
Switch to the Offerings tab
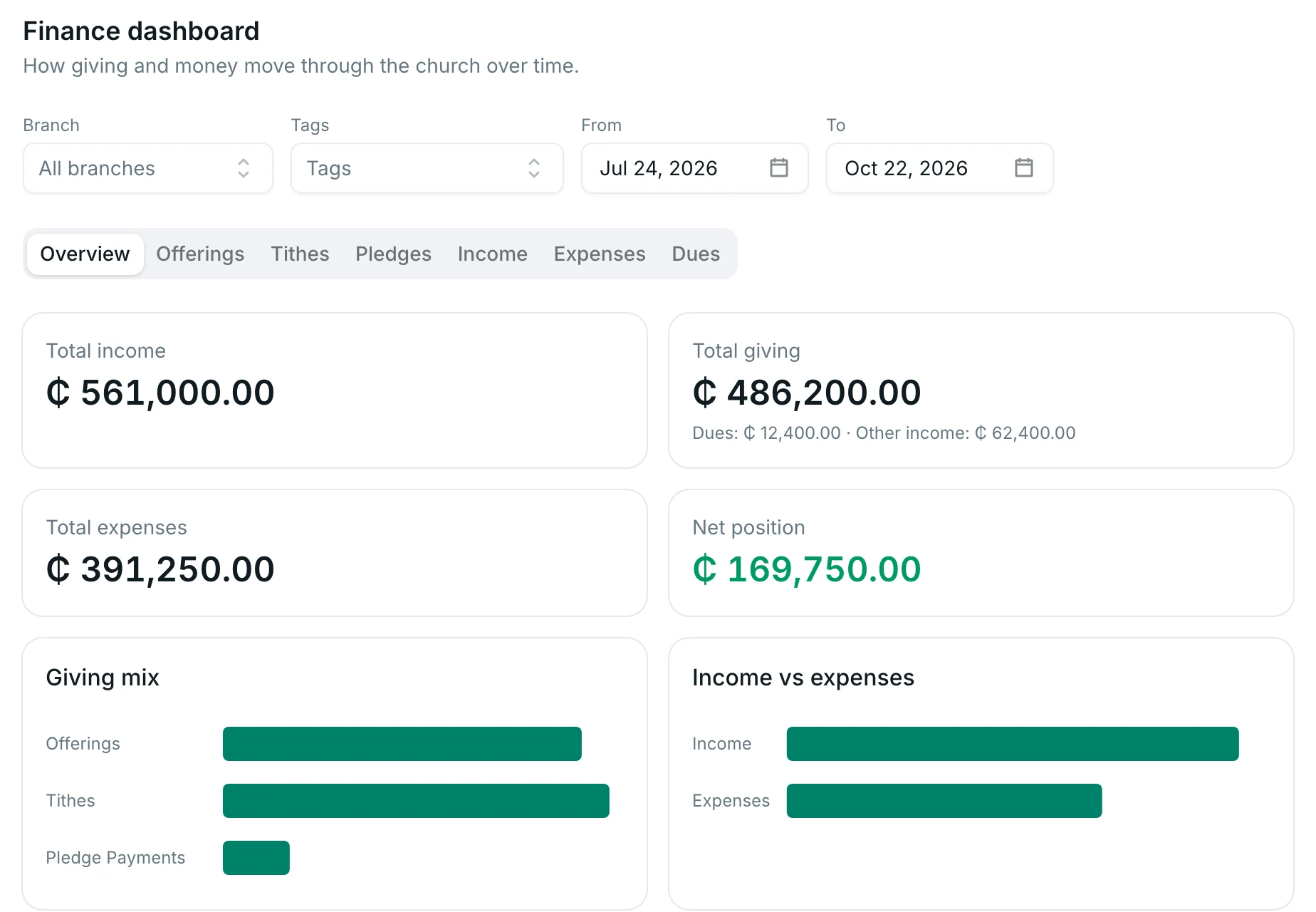200,254
